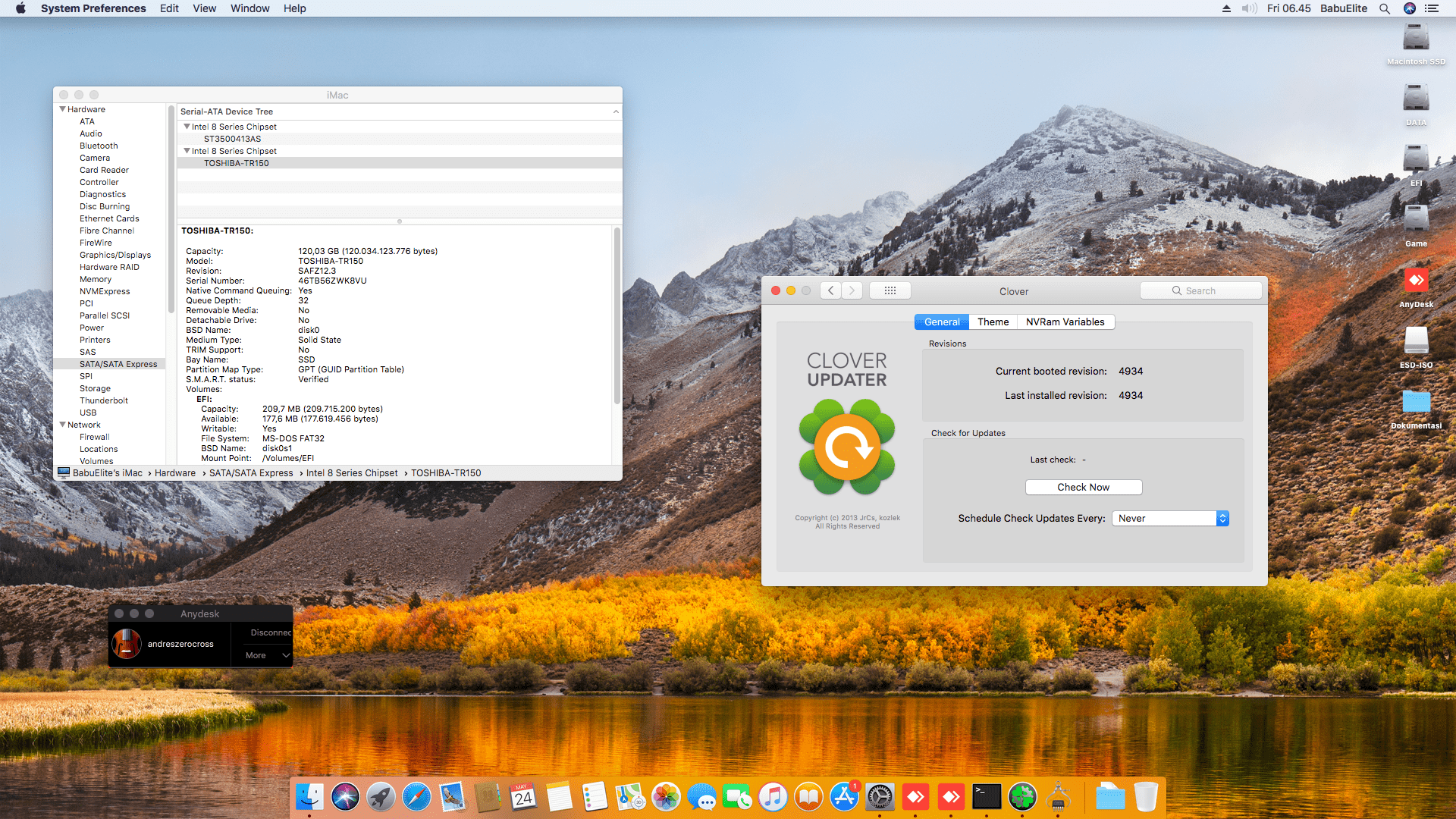
Task: Open the Dokumentasi folder on desktop
Action: (1416, 403)
